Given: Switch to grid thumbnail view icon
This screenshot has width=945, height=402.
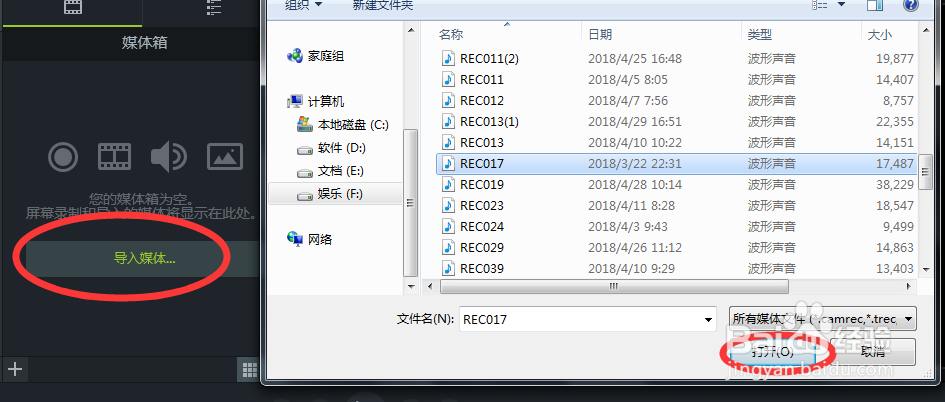Looking at the screenshot, I should [248, 369].
